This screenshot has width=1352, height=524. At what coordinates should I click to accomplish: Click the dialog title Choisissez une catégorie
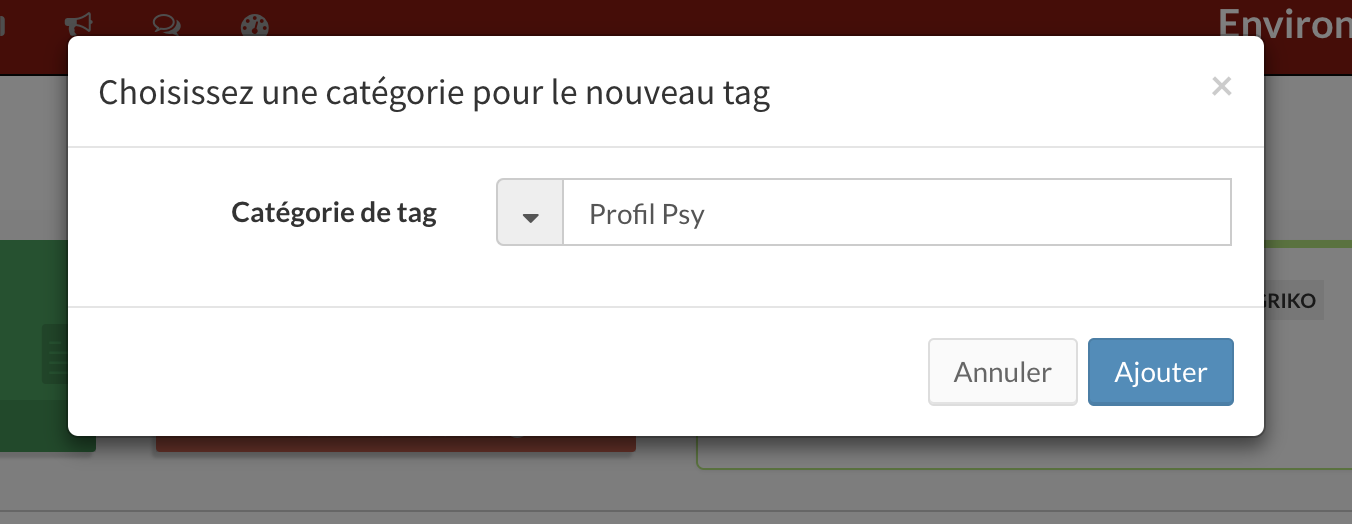tap(434, 93)
